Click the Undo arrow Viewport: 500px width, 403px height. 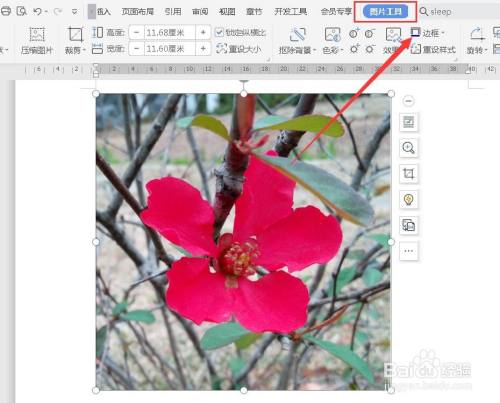(x=37, y=11)
